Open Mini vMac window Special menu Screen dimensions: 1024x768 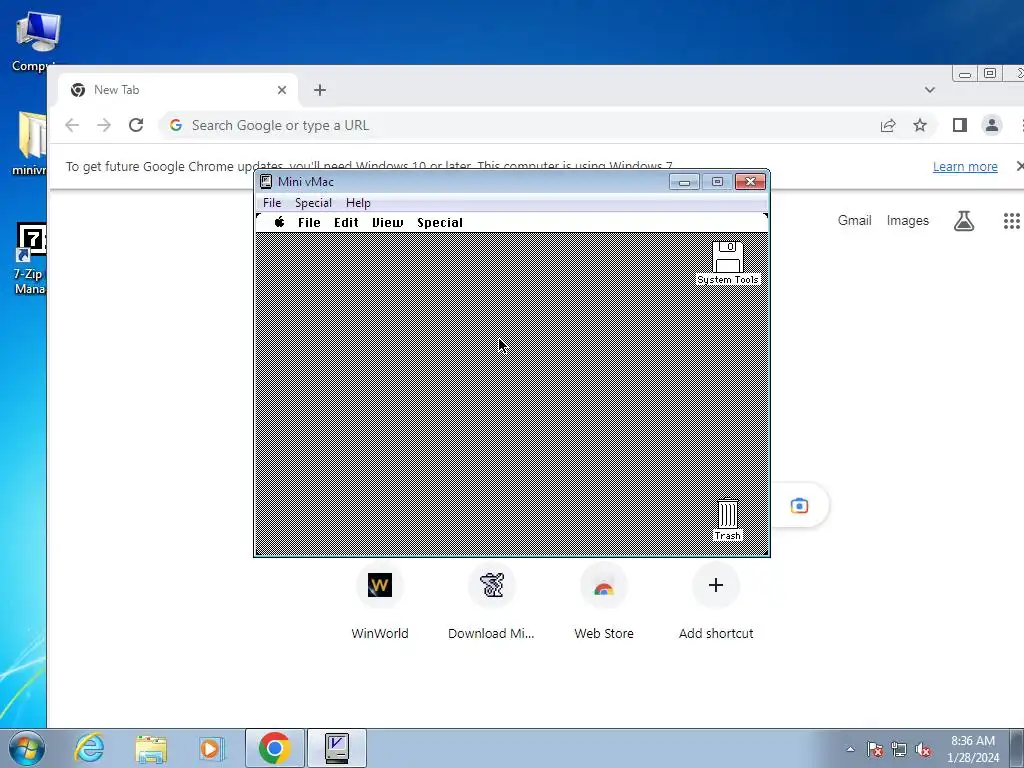tap(313, 202)
